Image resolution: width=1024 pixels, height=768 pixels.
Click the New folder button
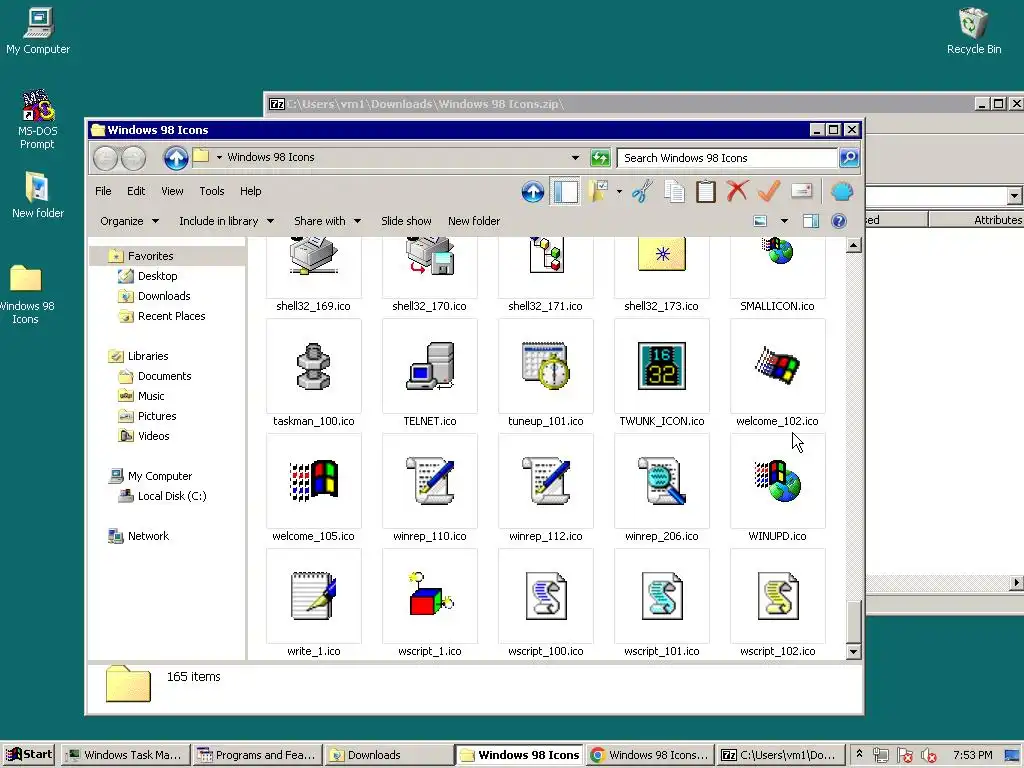[474, 221]
